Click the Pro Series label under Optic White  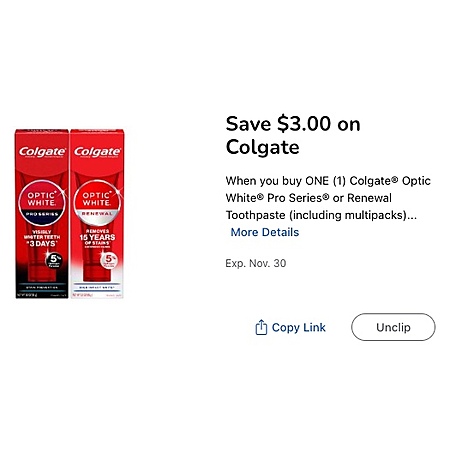coord(42,214)
